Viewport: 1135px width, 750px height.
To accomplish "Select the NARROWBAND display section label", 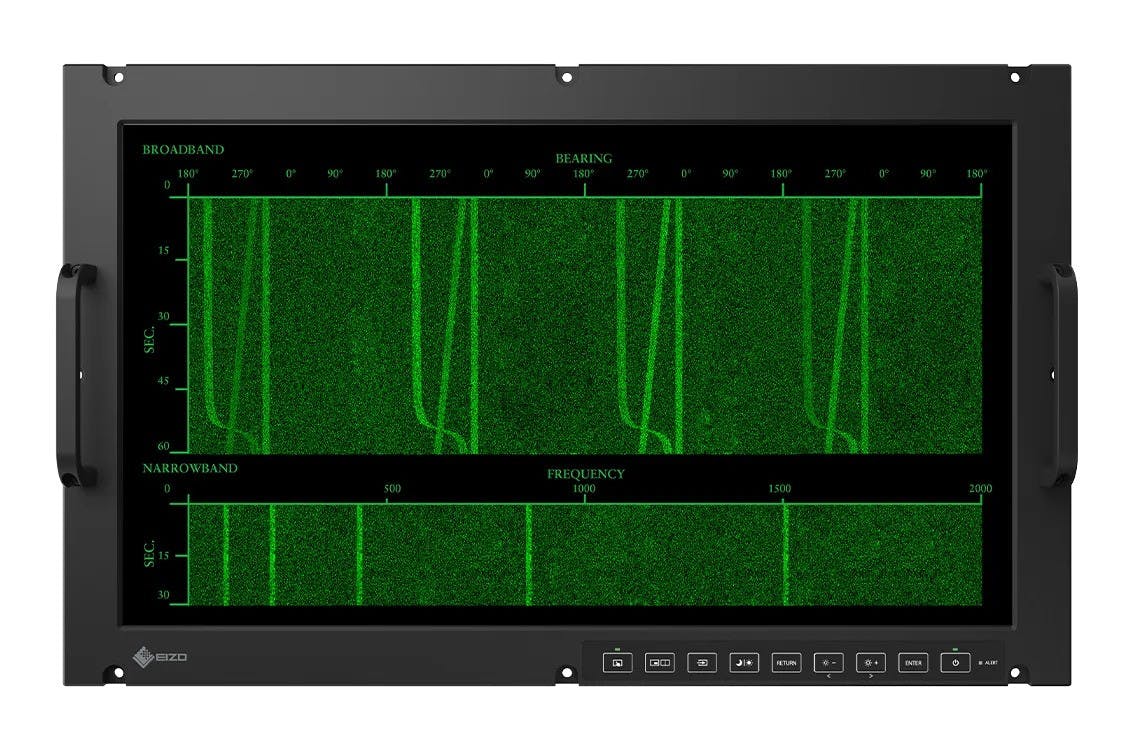I will coord(192,465).
